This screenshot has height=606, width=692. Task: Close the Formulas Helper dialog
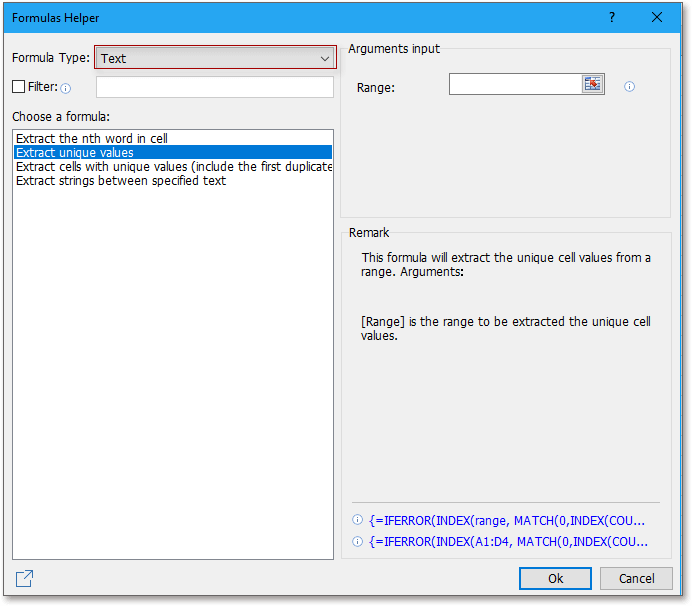point(657,18)
